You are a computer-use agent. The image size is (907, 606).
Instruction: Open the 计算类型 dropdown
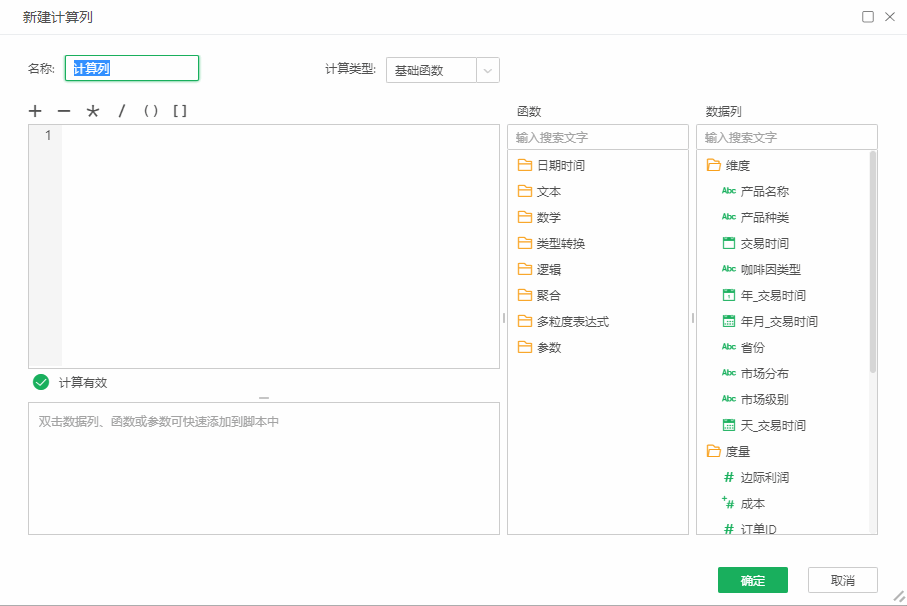486,69
